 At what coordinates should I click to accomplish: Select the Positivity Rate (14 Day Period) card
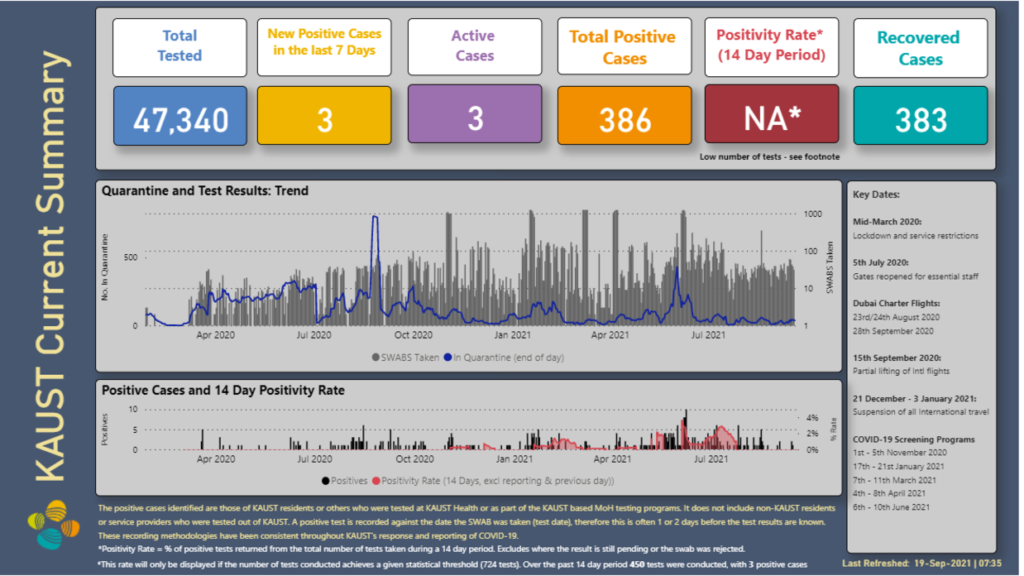[x=771, y=46]
